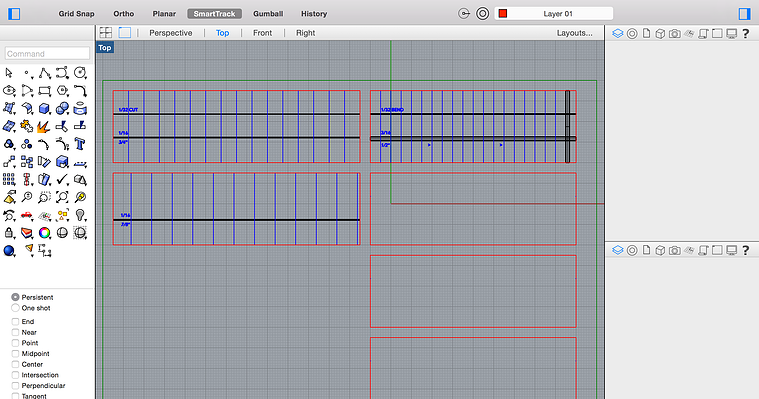Toggle the right sidebar panel button
This screenshot has width=759, height=399.
click(744, 14)
